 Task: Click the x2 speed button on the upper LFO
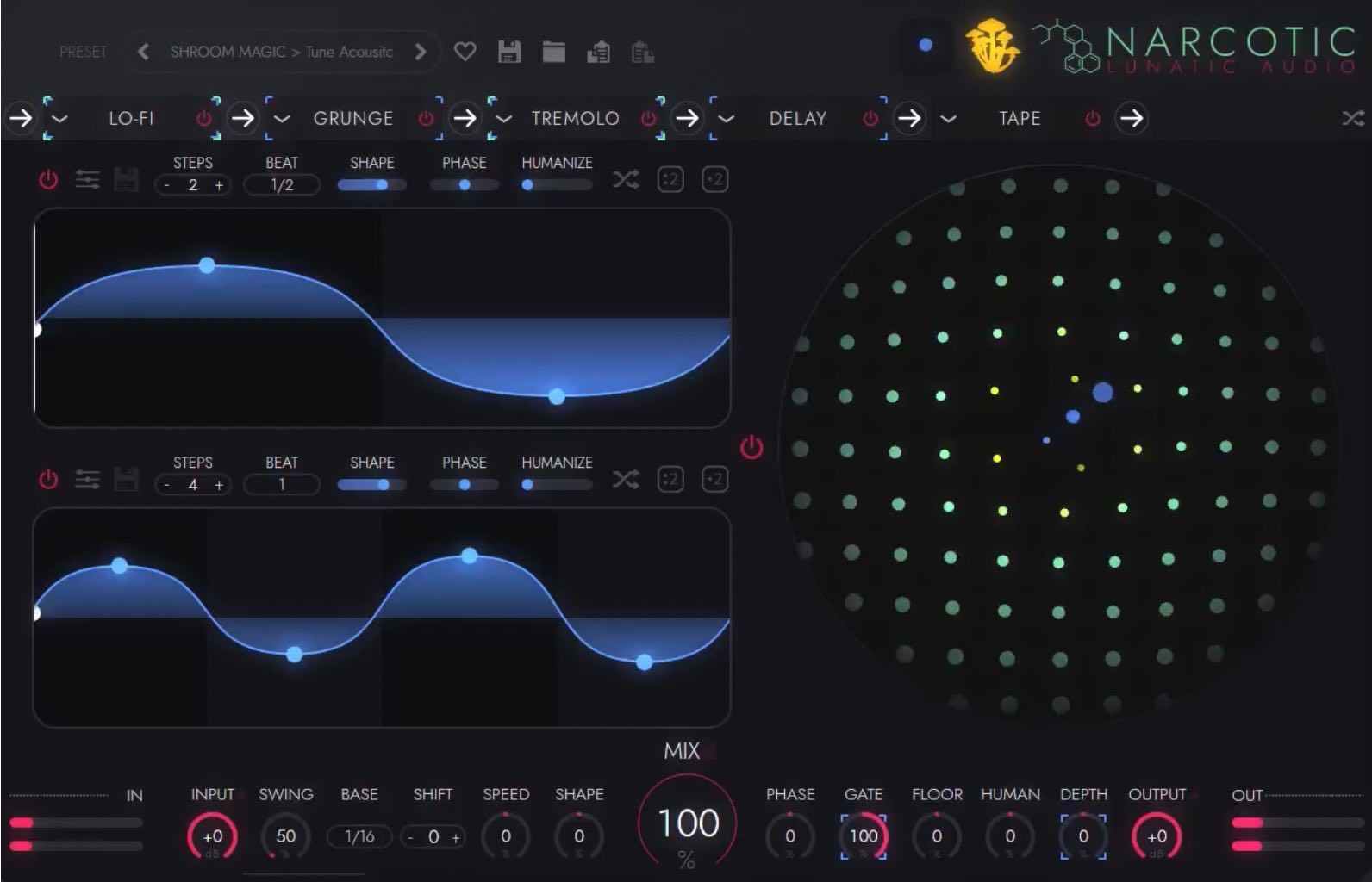(714, 179)
